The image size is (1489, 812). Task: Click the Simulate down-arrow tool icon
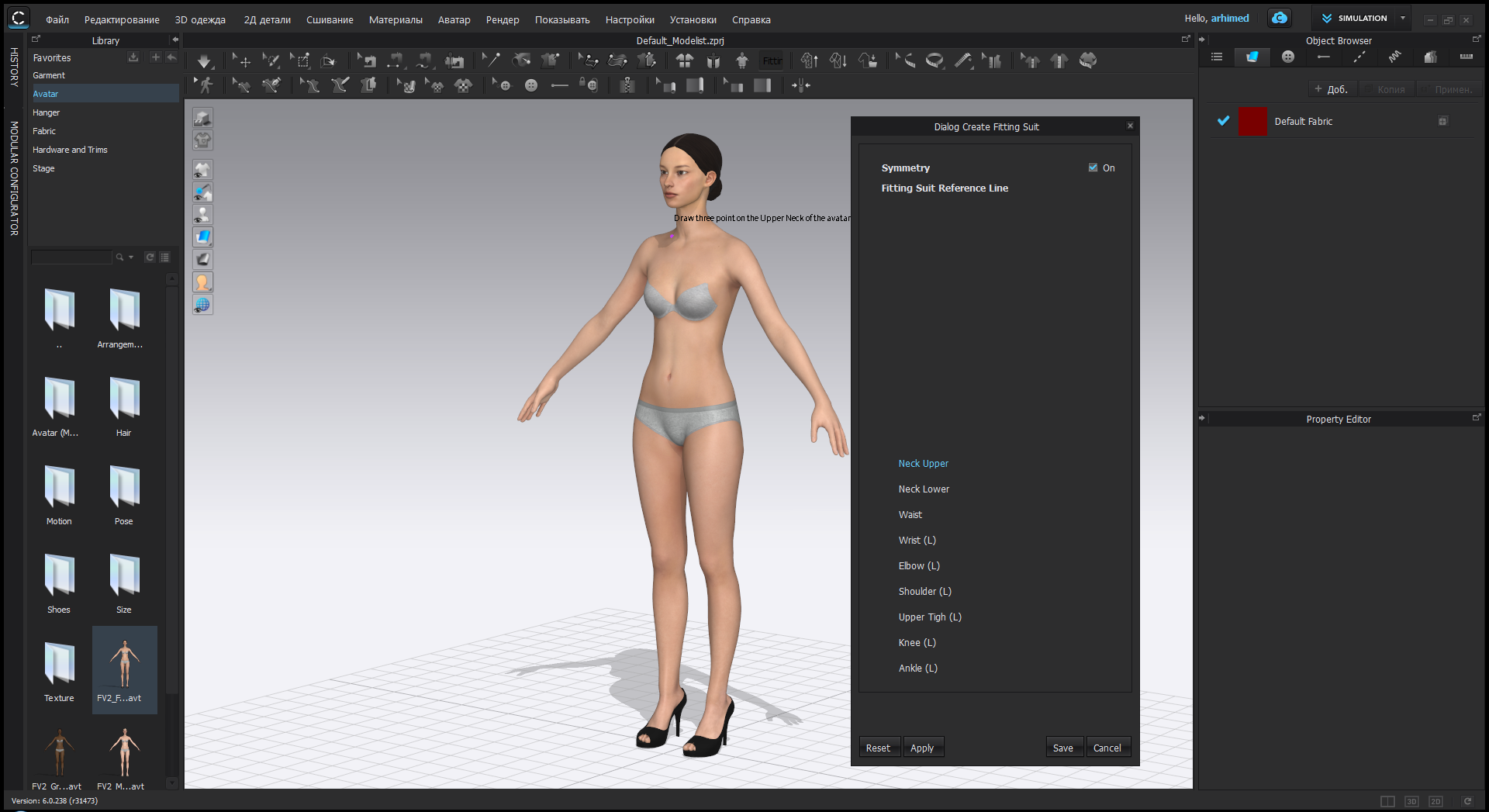pyautogui.click(x=204, y=60)
